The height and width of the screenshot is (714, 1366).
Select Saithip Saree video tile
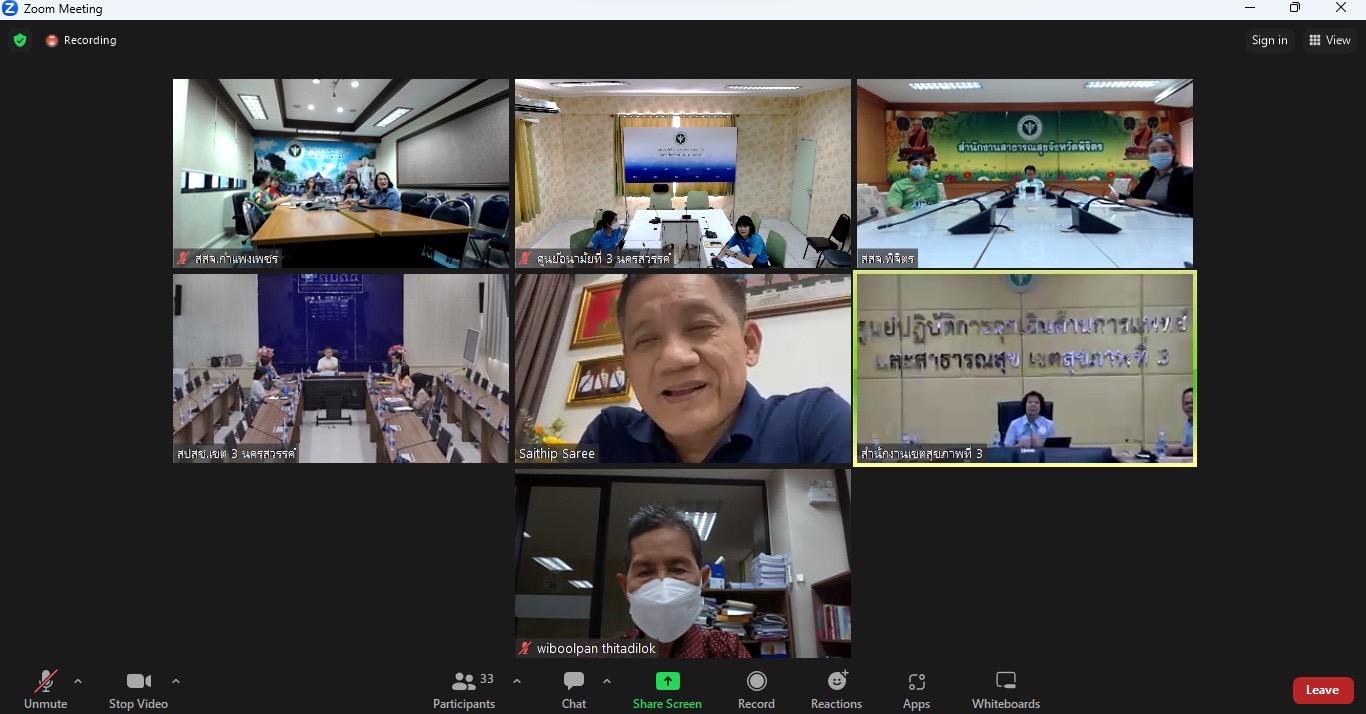pos(683,369)
